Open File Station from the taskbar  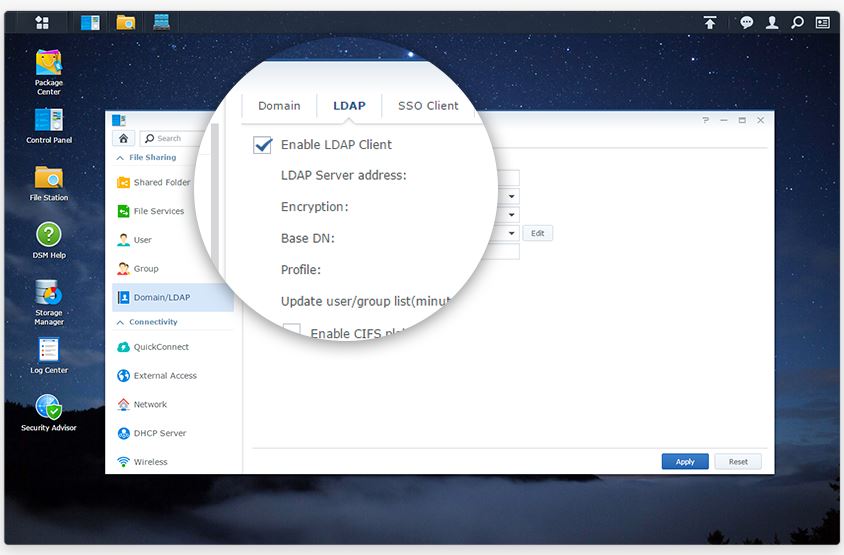click(125, 23)
